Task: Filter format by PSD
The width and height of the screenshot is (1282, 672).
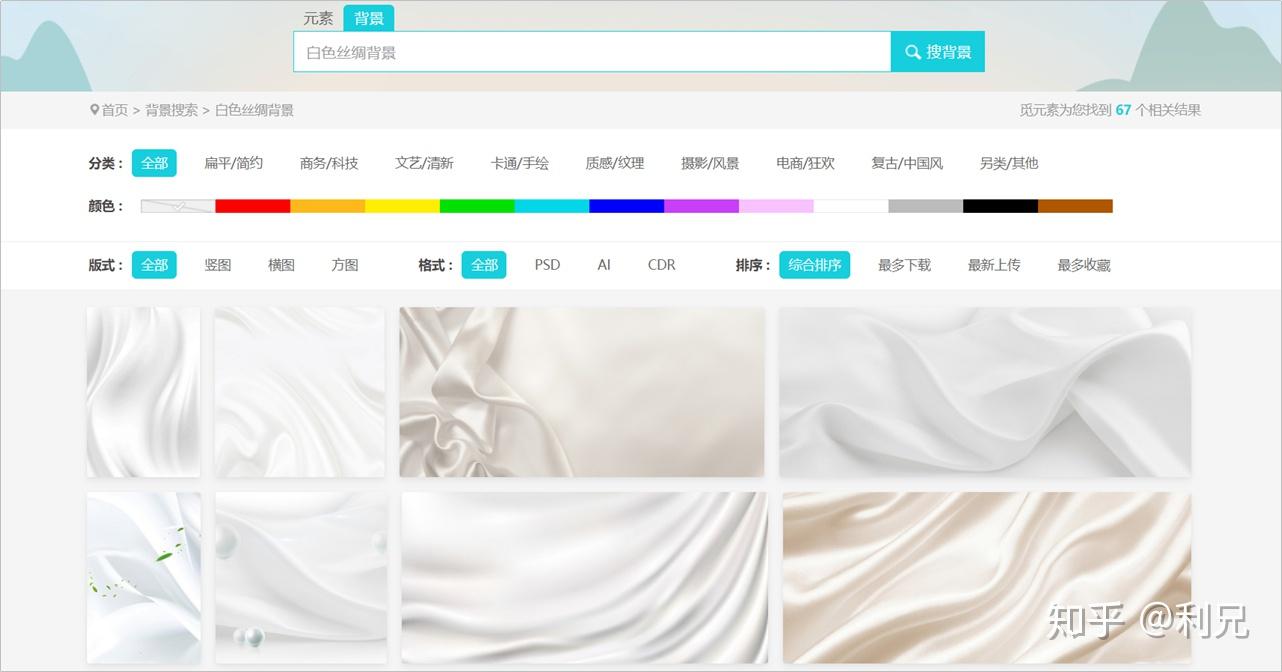Action: [x=547, y=265]
